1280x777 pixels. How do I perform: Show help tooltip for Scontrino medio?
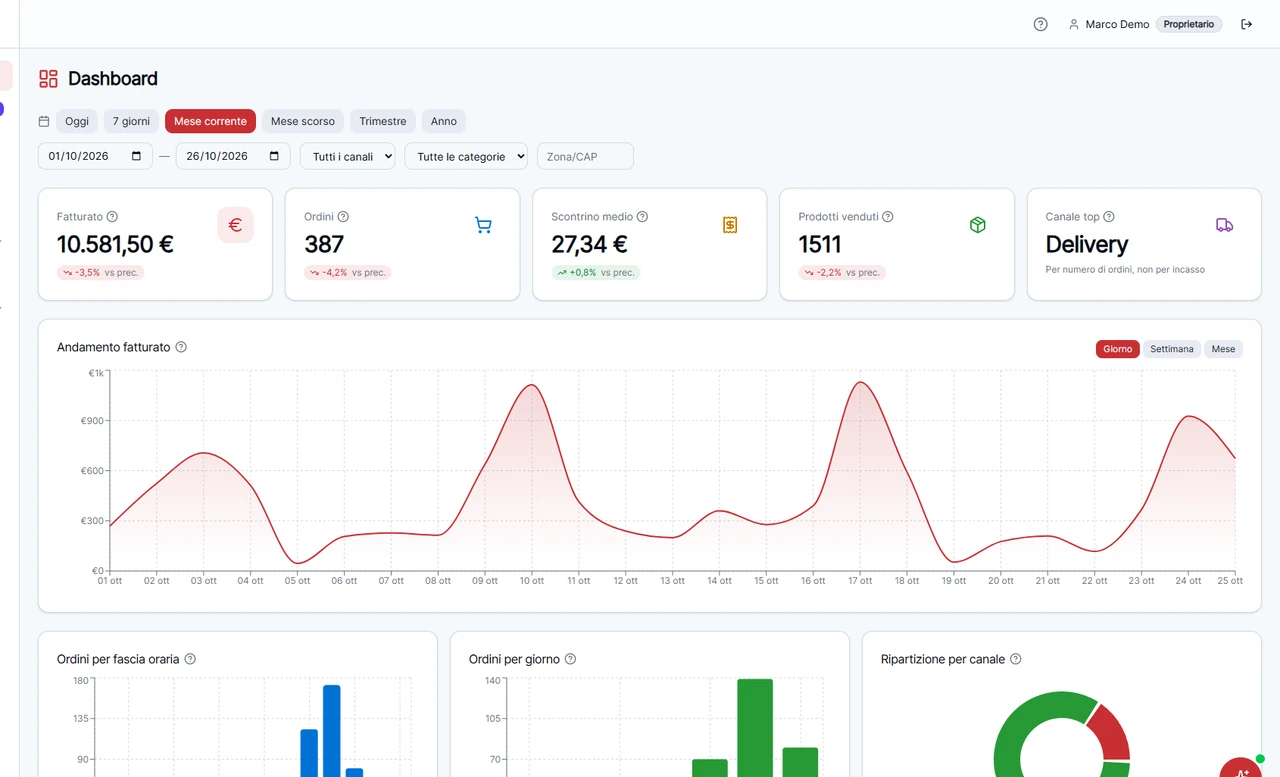pos(642,217)
